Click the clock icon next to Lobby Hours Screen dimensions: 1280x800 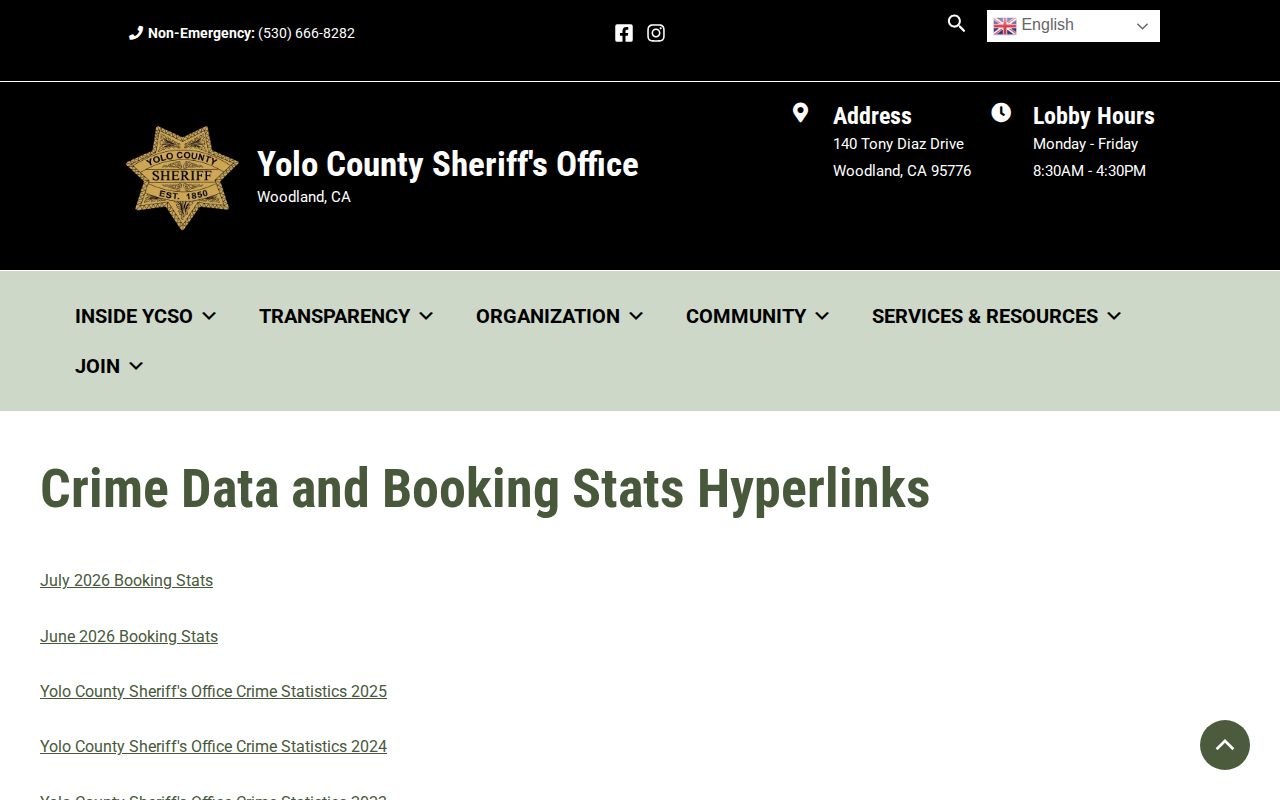coord(1001,113)
